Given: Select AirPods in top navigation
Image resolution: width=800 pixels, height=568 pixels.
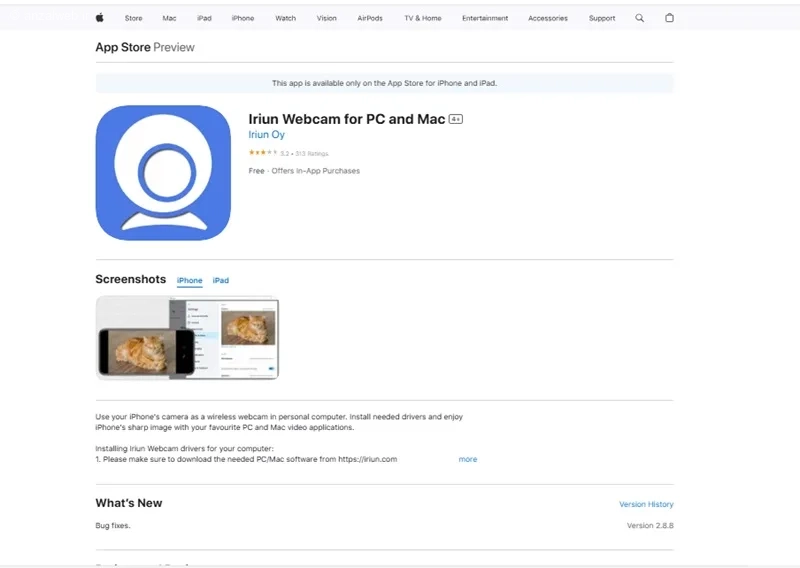Looking at the screenshot, I should click(370, 18).
